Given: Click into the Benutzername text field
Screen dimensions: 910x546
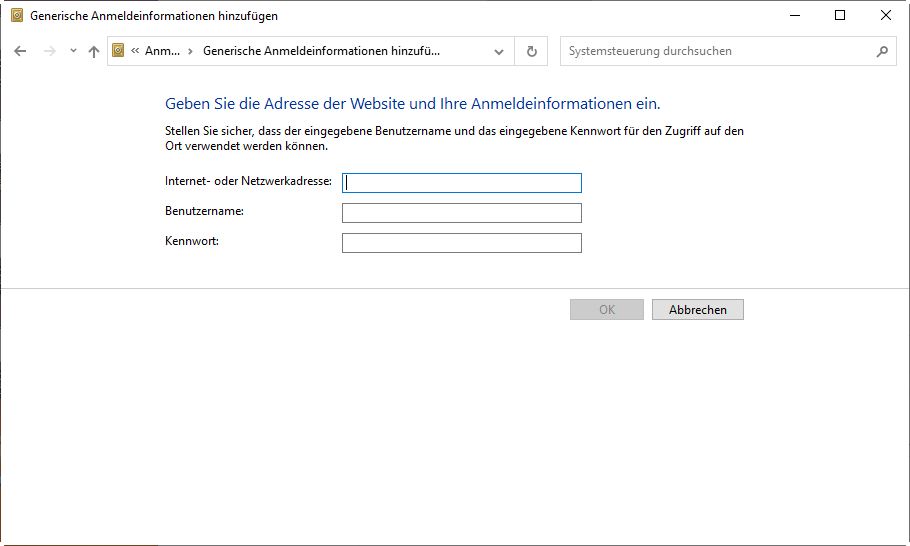Looking at the screenshot, I should [462, 213].
